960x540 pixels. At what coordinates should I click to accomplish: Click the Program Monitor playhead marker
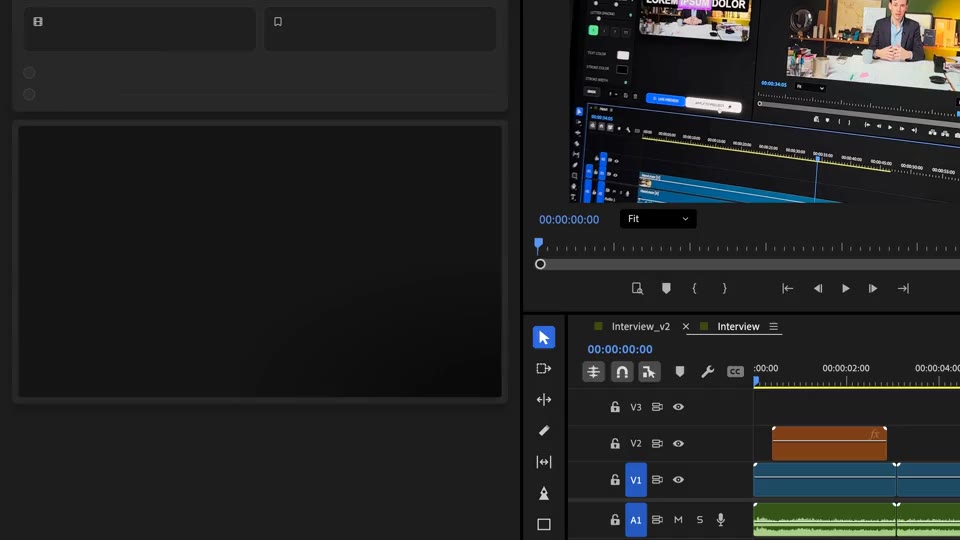point(538,244)
